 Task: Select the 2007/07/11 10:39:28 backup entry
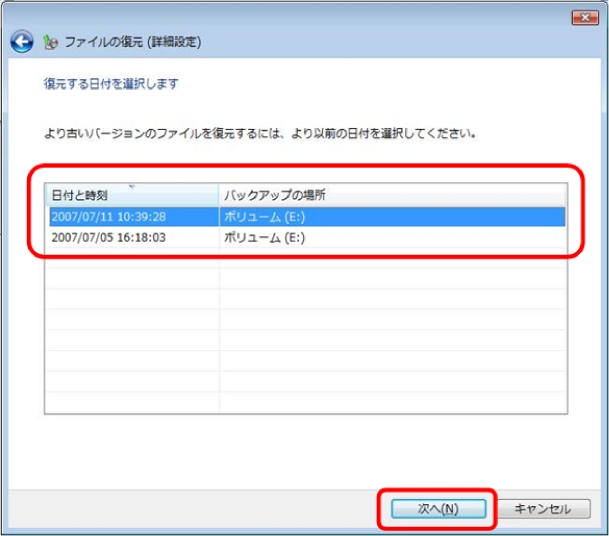110,216
